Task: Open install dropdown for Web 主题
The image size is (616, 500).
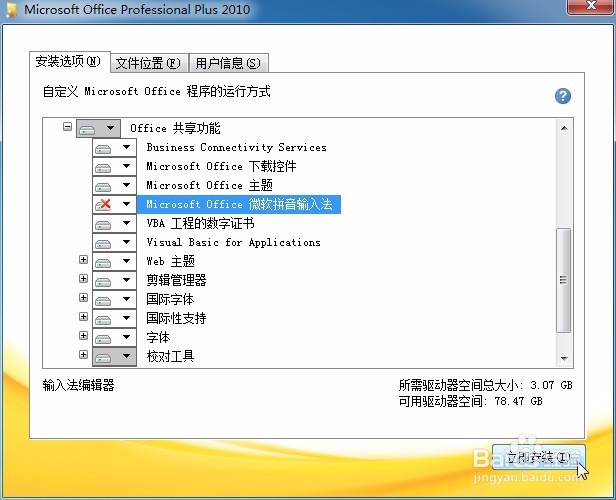Action: pyautogui.click(x=114, y=261)
